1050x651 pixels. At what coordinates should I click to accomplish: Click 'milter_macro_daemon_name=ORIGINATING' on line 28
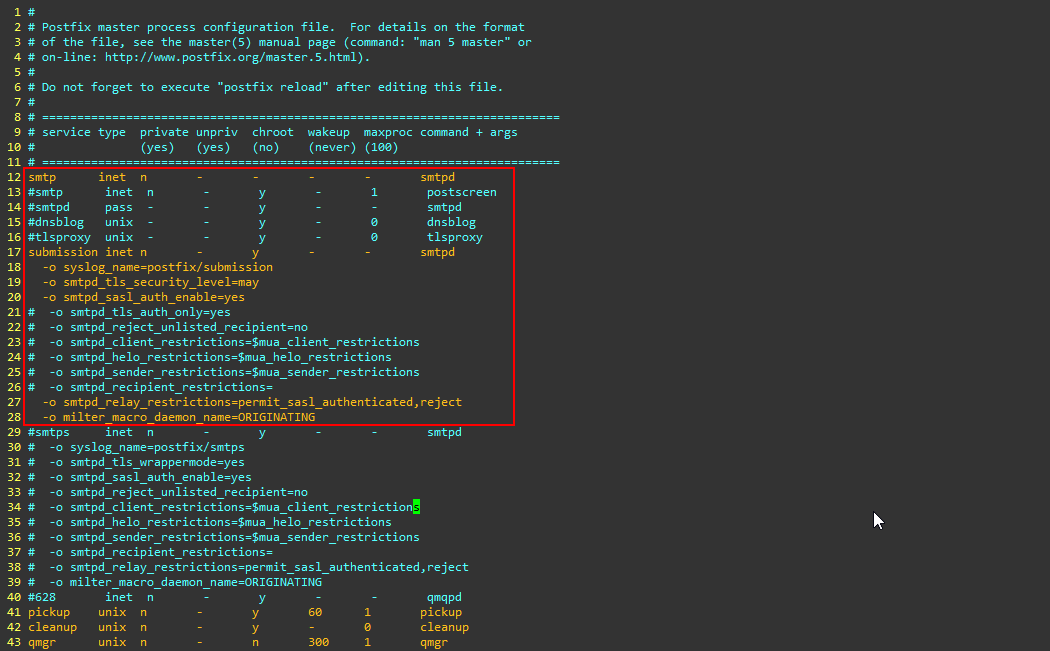pos(189,417)
